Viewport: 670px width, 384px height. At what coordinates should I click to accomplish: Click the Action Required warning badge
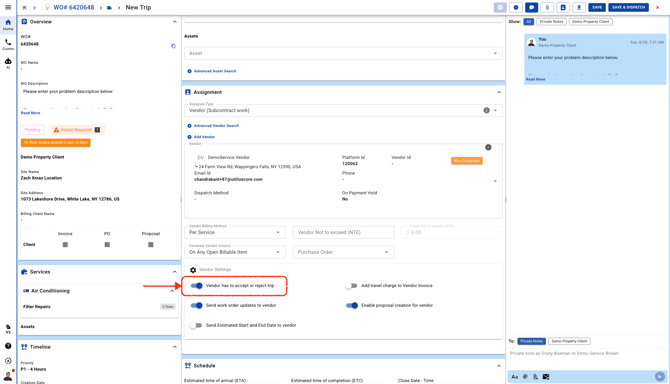click(78, 130)
